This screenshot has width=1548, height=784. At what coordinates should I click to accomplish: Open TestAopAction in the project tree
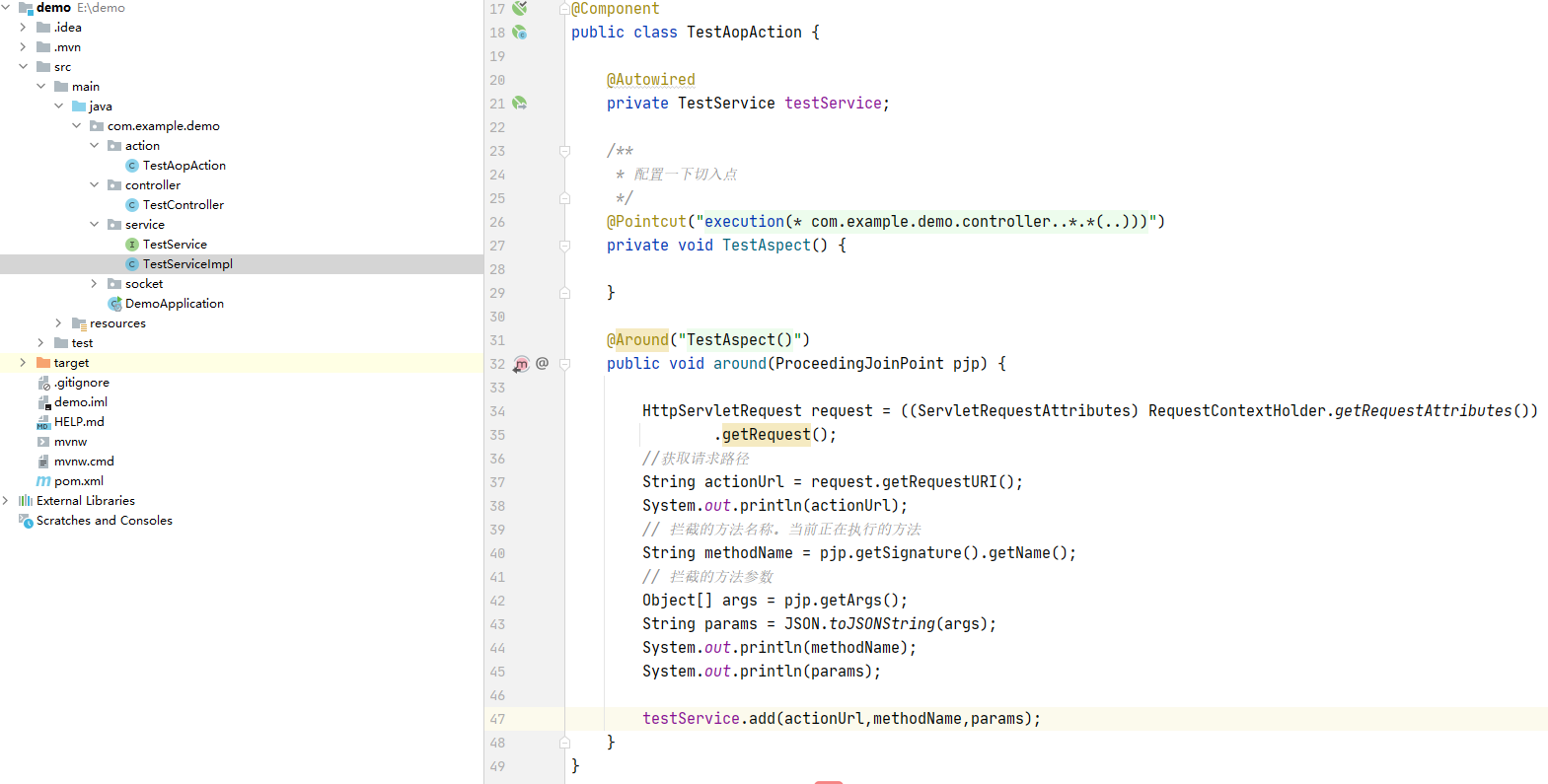184,166
